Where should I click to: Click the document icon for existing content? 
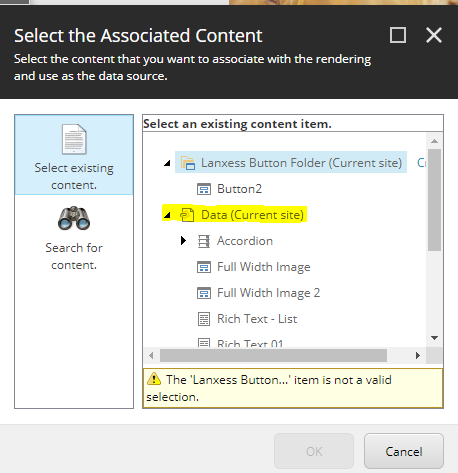pos(74,139)
